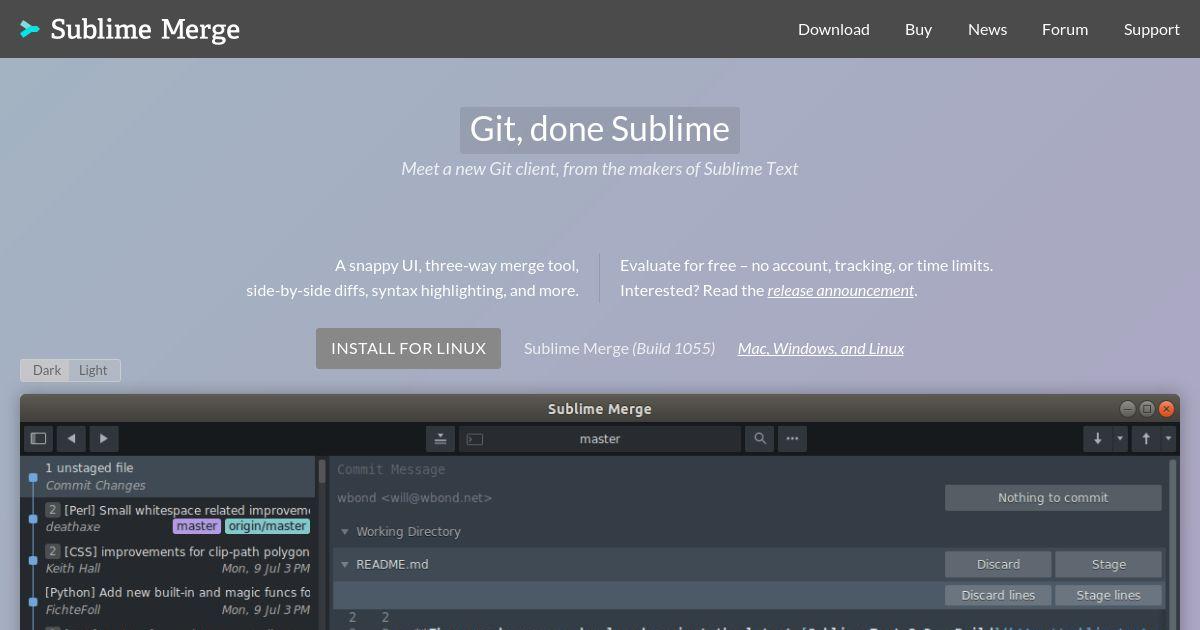1200x630 pixels.
Task: Click the Sublime Merge site title
Action: (145, 29)
